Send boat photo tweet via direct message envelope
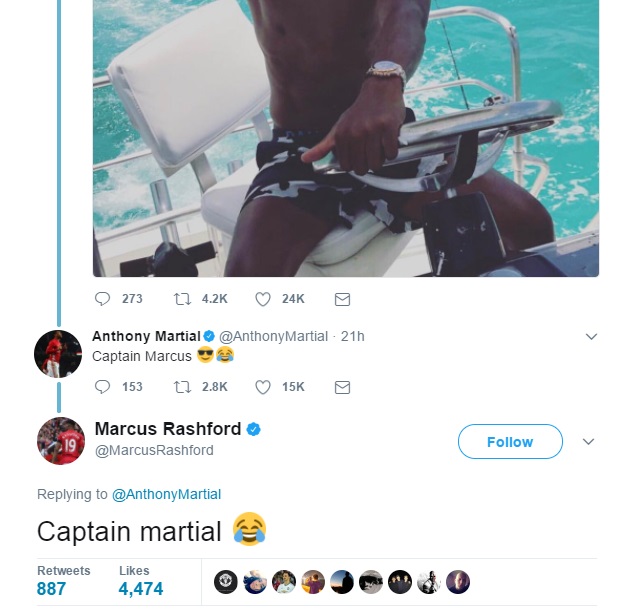The height and width of the screenshot is (615, 633). click(342, 299)
